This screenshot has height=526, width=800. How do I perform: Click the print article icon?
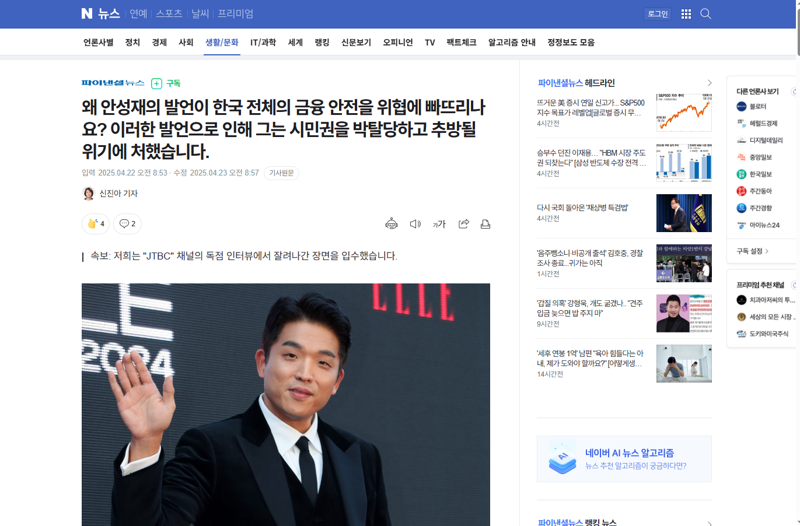click(485, 223)
